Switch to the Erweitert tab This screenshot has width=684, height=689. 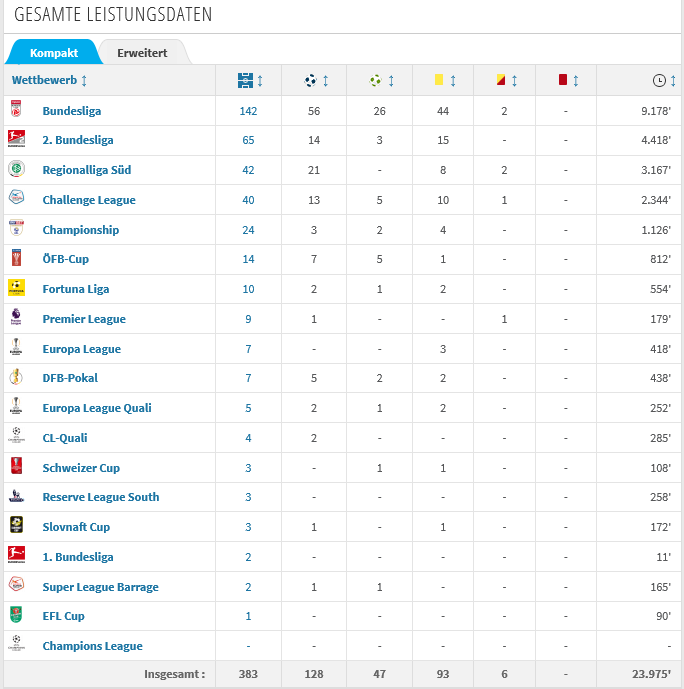142,53
